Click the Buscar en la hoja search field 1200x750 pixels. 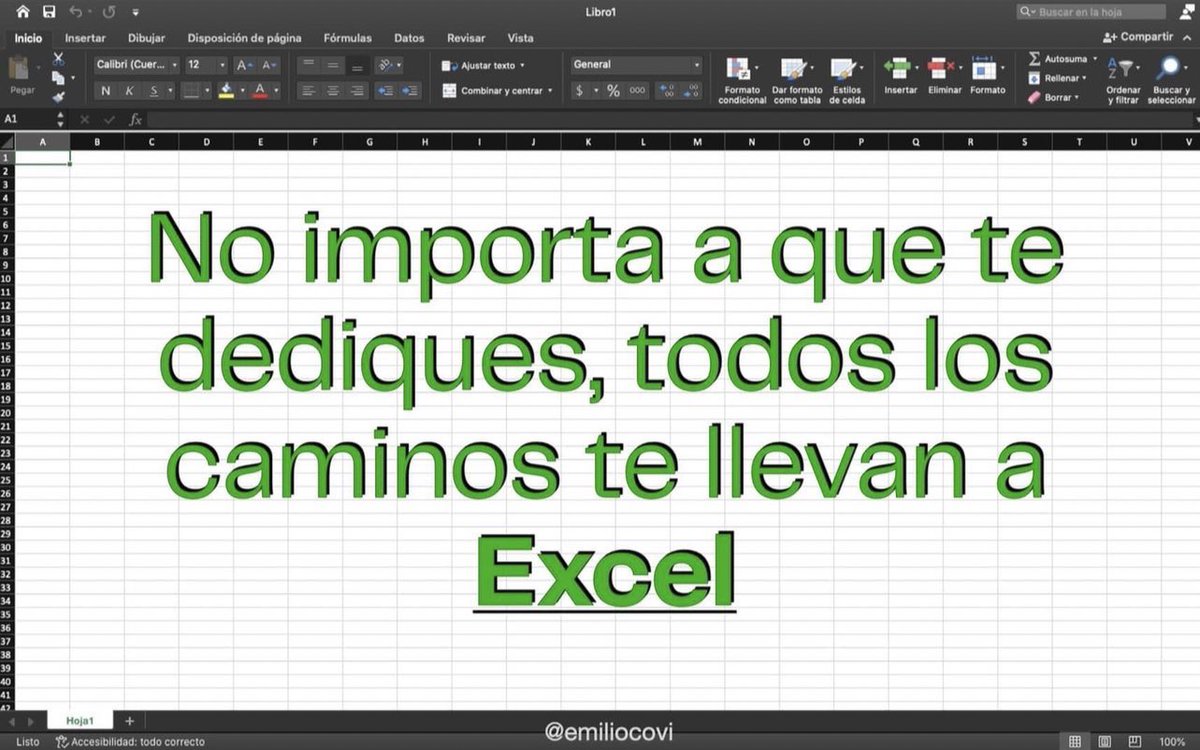click(1091, 12)
